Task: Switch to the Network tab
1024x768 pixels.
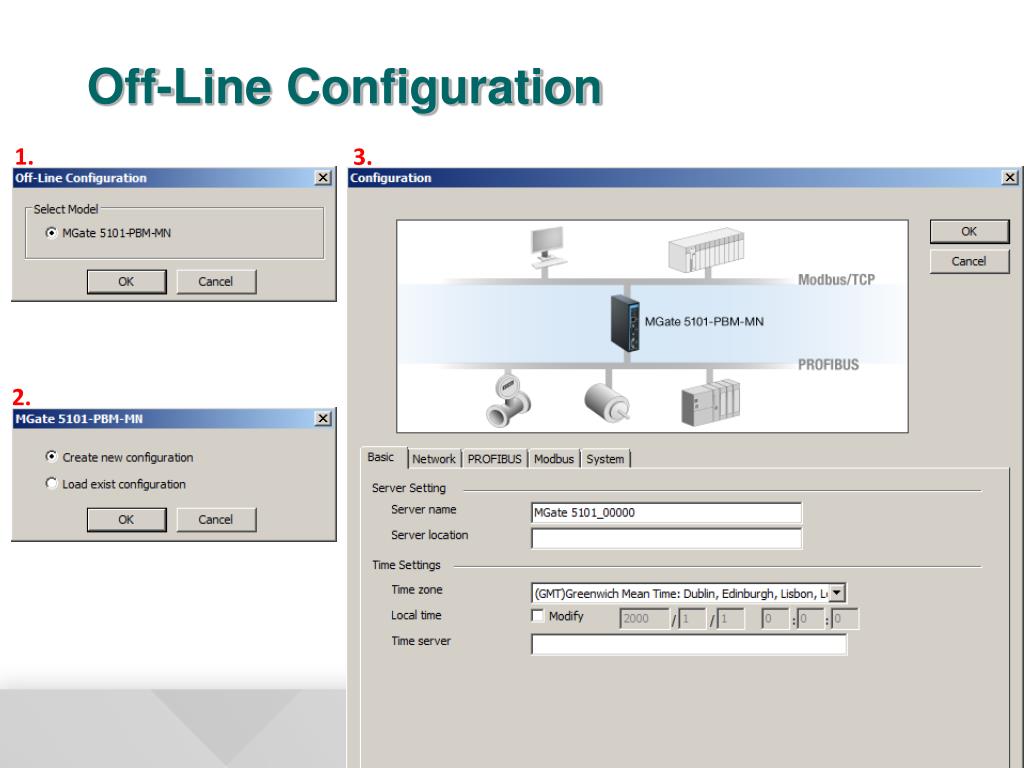Action: 434,458
